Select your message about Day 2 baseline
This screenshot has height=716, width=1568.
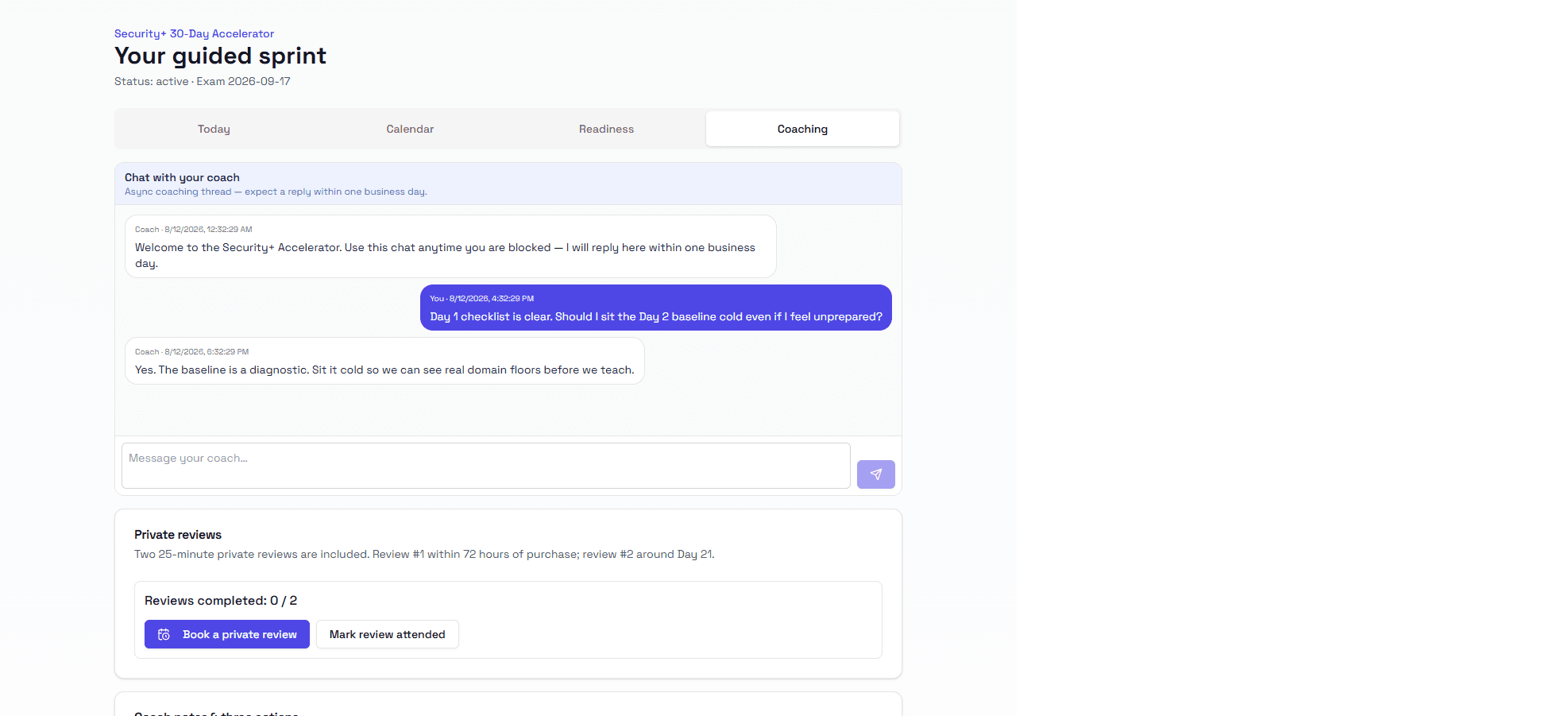click(x=656, y=308)
